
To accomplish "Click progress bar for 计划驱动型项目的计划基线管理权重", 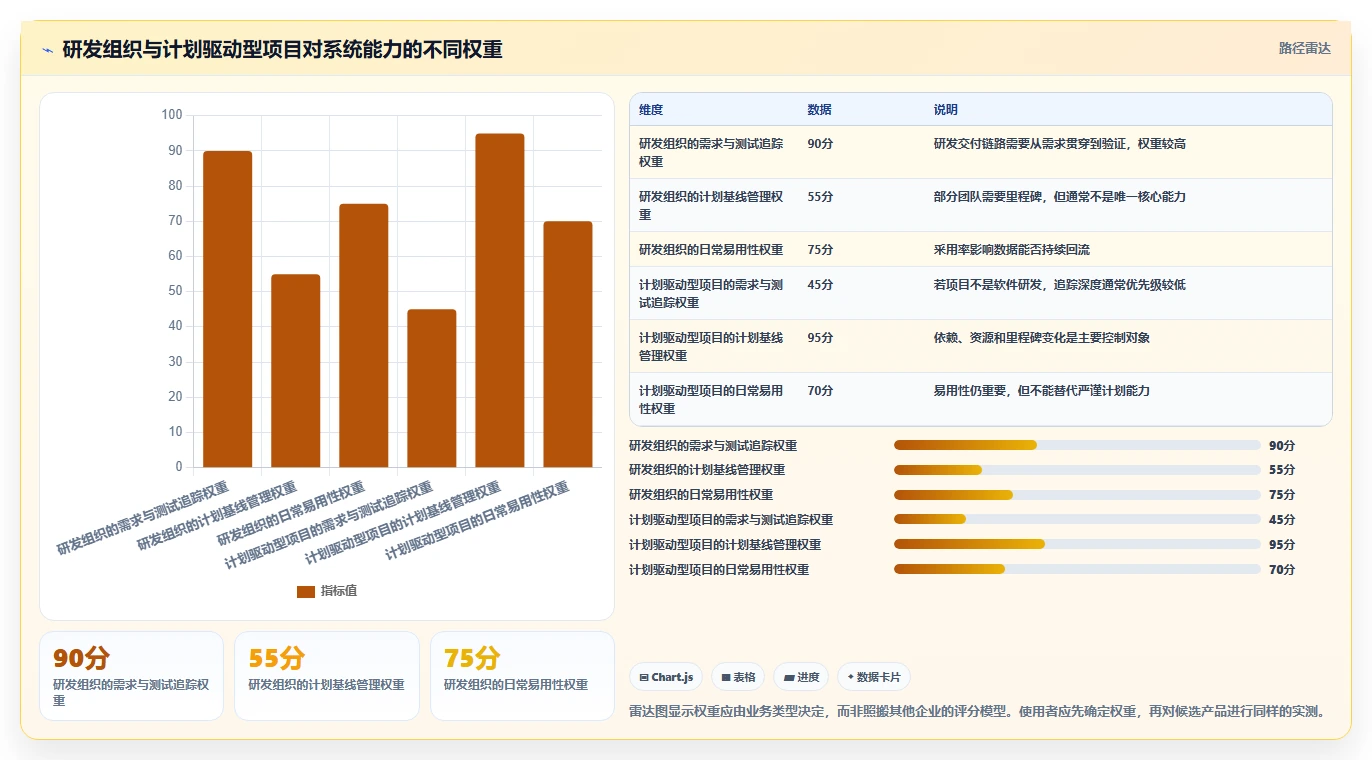I will pyautogui.click(x=1077, y=545).
